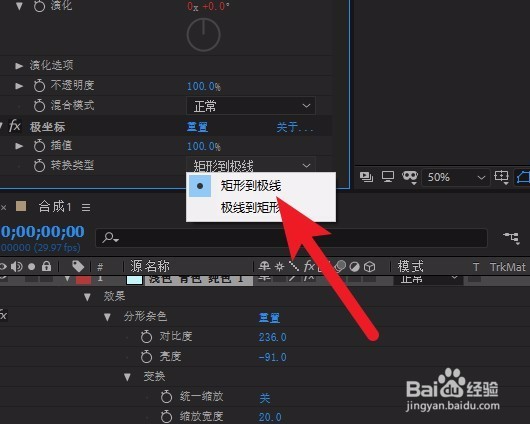Screen dimensions: 530x424
Task: Click the audio column header icon
Action: coord(17,266)
